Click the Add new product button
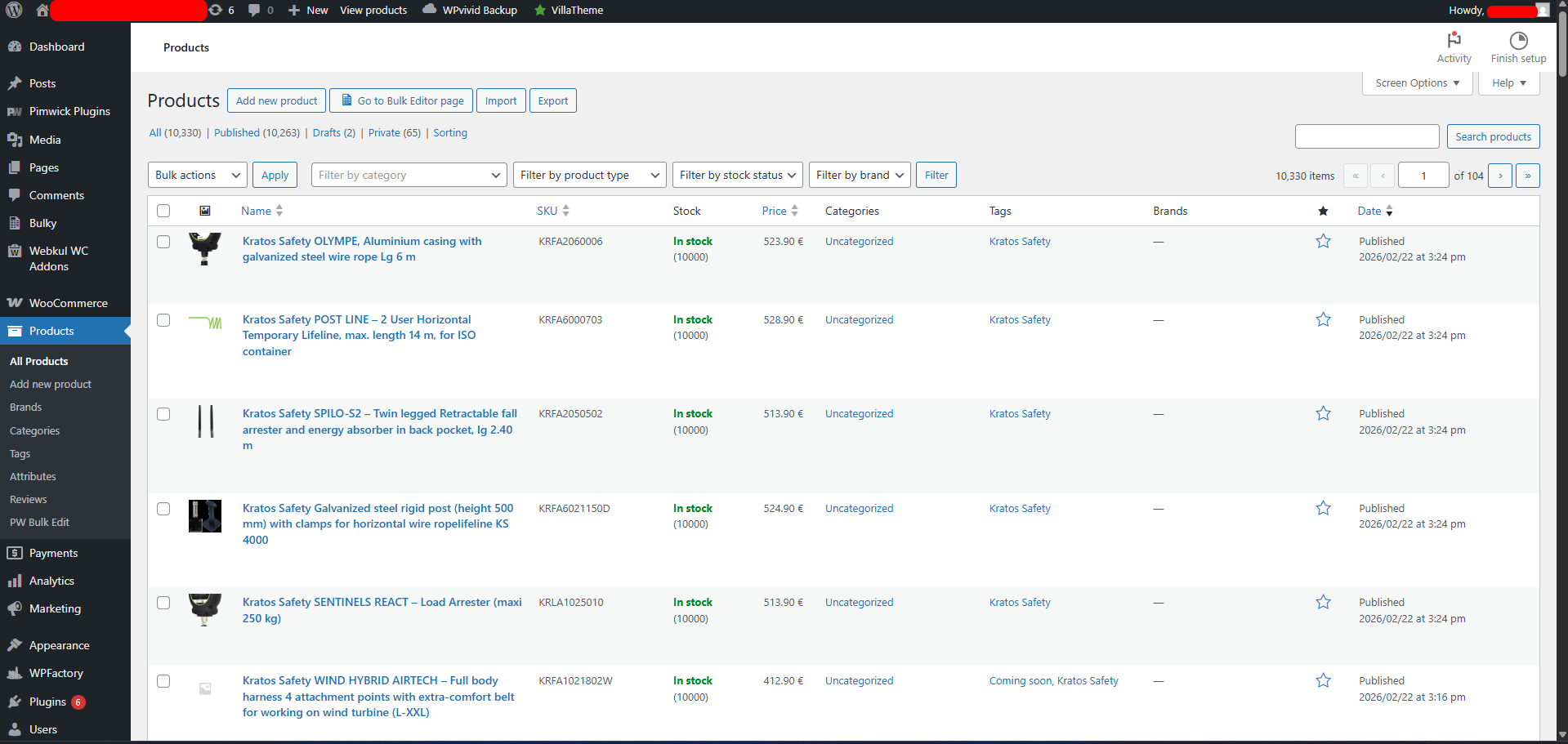The height and width of the screenshot is (744, 1568). 276,101
